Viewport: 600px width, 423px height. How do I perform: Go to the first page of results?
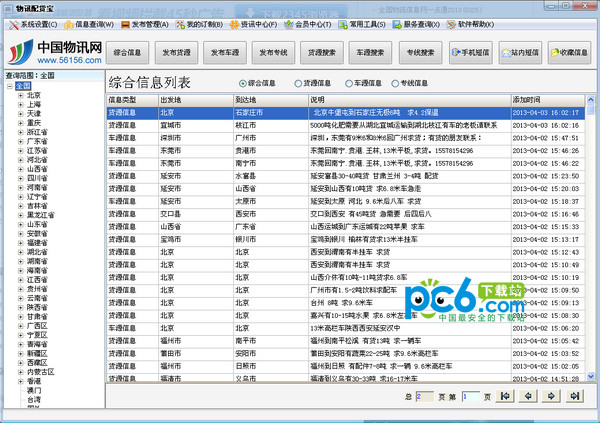[505, 397]
